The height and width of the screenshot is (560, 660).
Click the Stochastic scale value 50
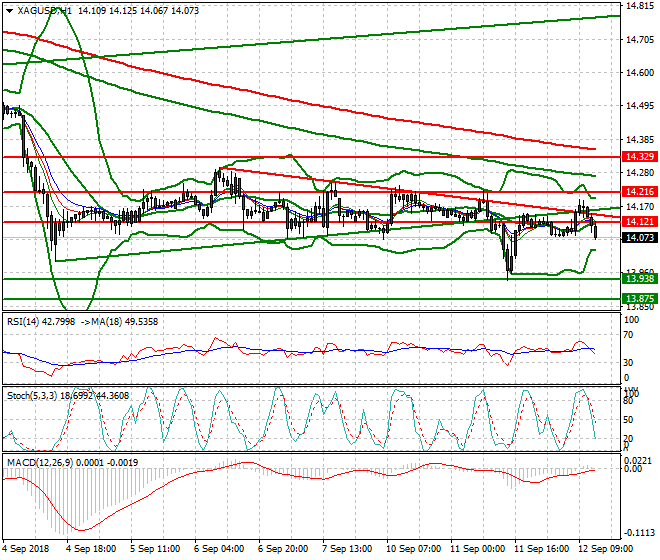point(628,419)
